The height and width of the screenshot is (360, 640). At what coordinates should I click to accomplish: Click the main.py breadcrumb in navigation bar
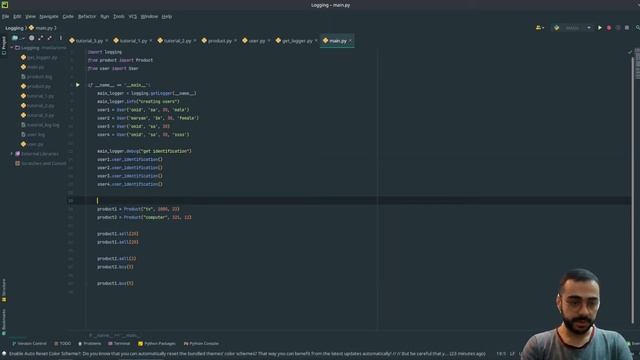click(41, 28)
